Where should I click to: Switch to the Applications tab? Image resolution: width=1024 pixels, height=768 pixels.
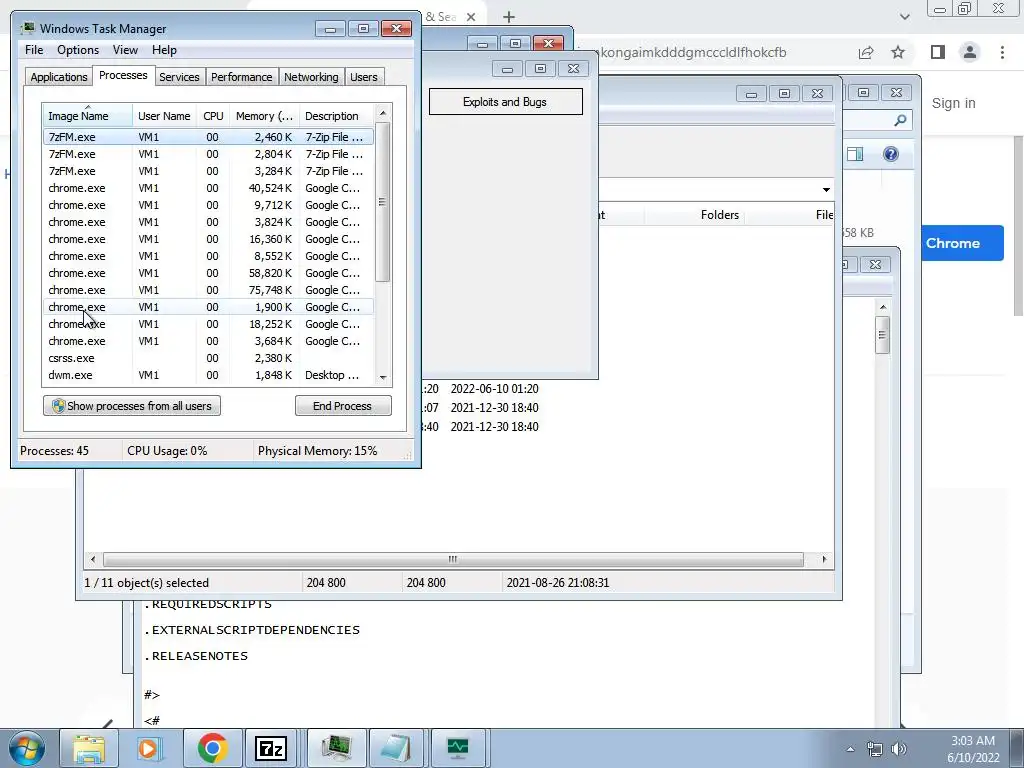click(x=59, y=77)
